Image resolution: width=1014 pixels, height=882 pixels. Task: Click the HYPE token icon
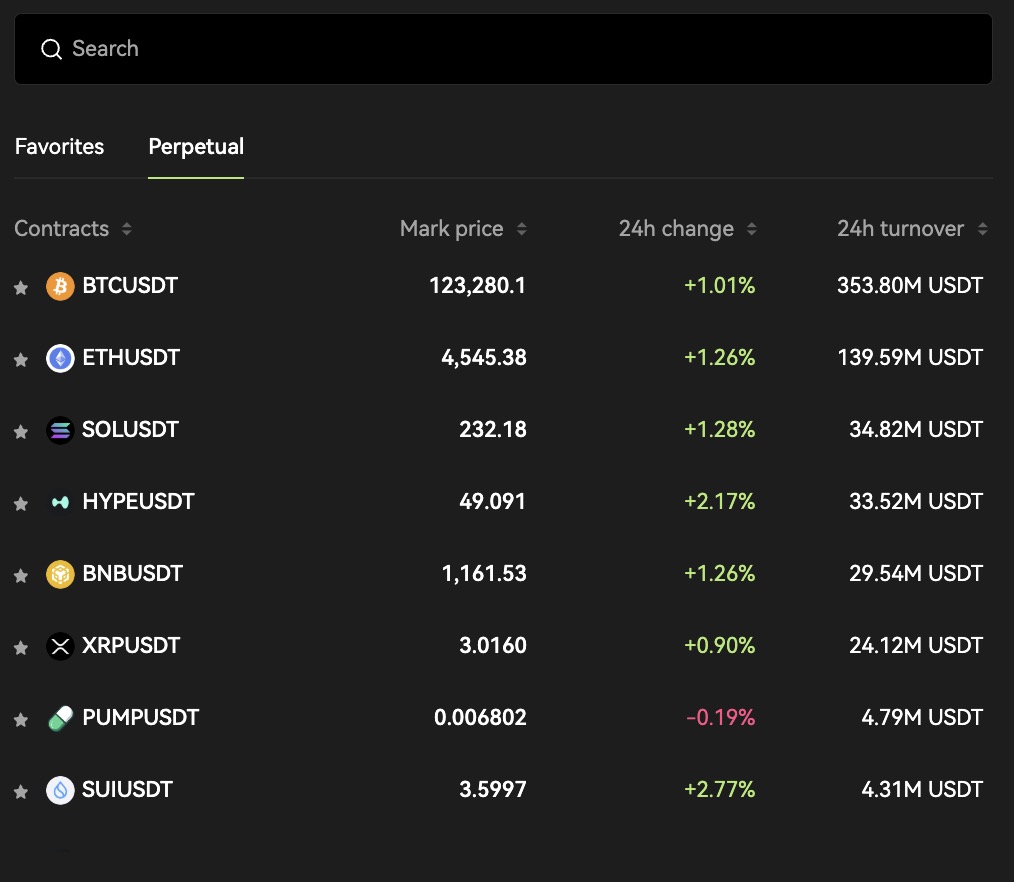60,503
